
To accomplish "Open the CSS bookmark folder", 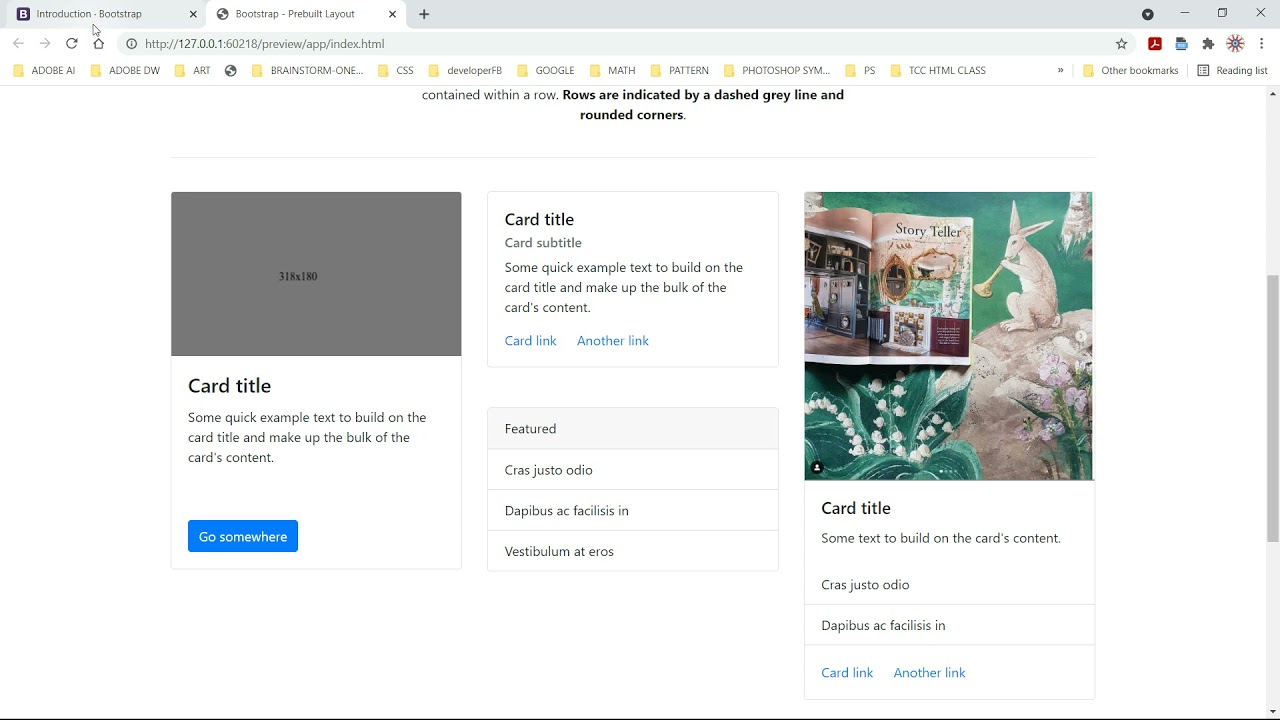I will tap(396, 71).
